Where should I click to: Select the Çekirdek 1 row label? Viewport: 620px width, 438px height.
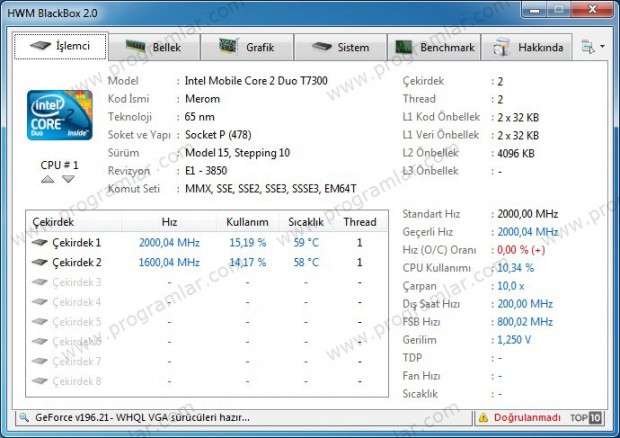click(x=77, y=243)
